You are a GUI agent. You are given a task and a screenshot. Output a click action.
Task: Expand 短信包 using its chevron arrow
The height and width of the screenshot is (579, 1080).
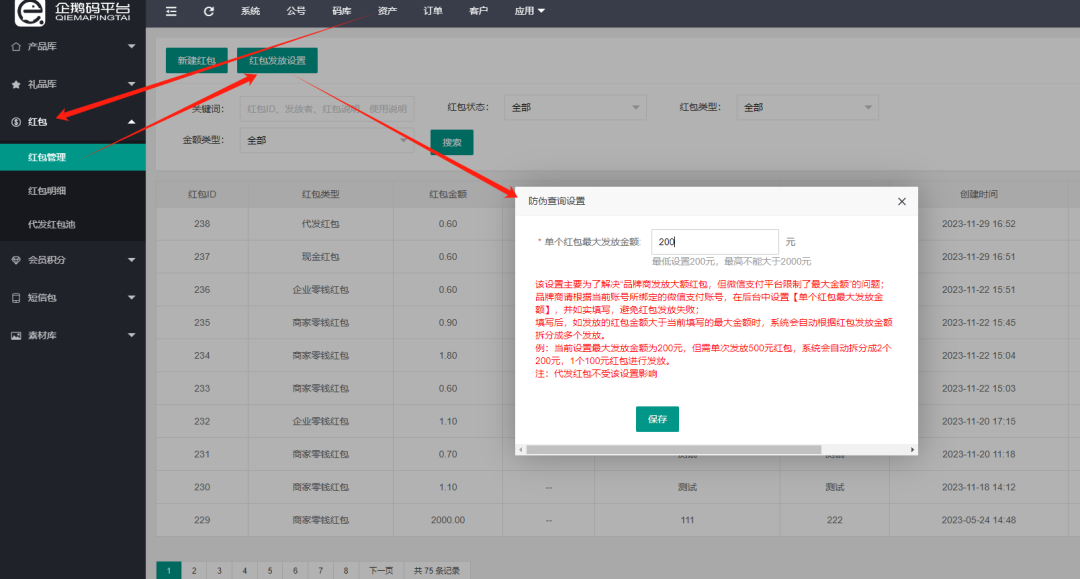click(x=132, y=297)
